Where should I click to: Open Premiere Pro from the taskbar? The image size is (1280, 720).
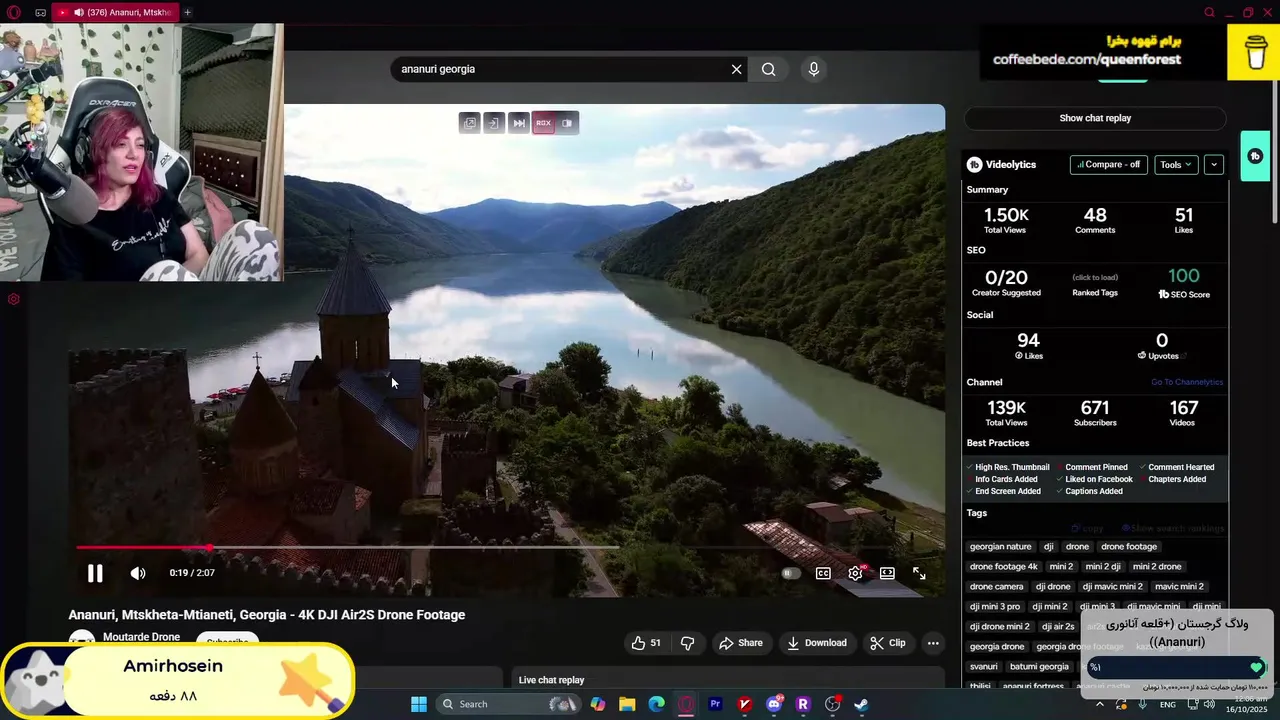point(715,704)
